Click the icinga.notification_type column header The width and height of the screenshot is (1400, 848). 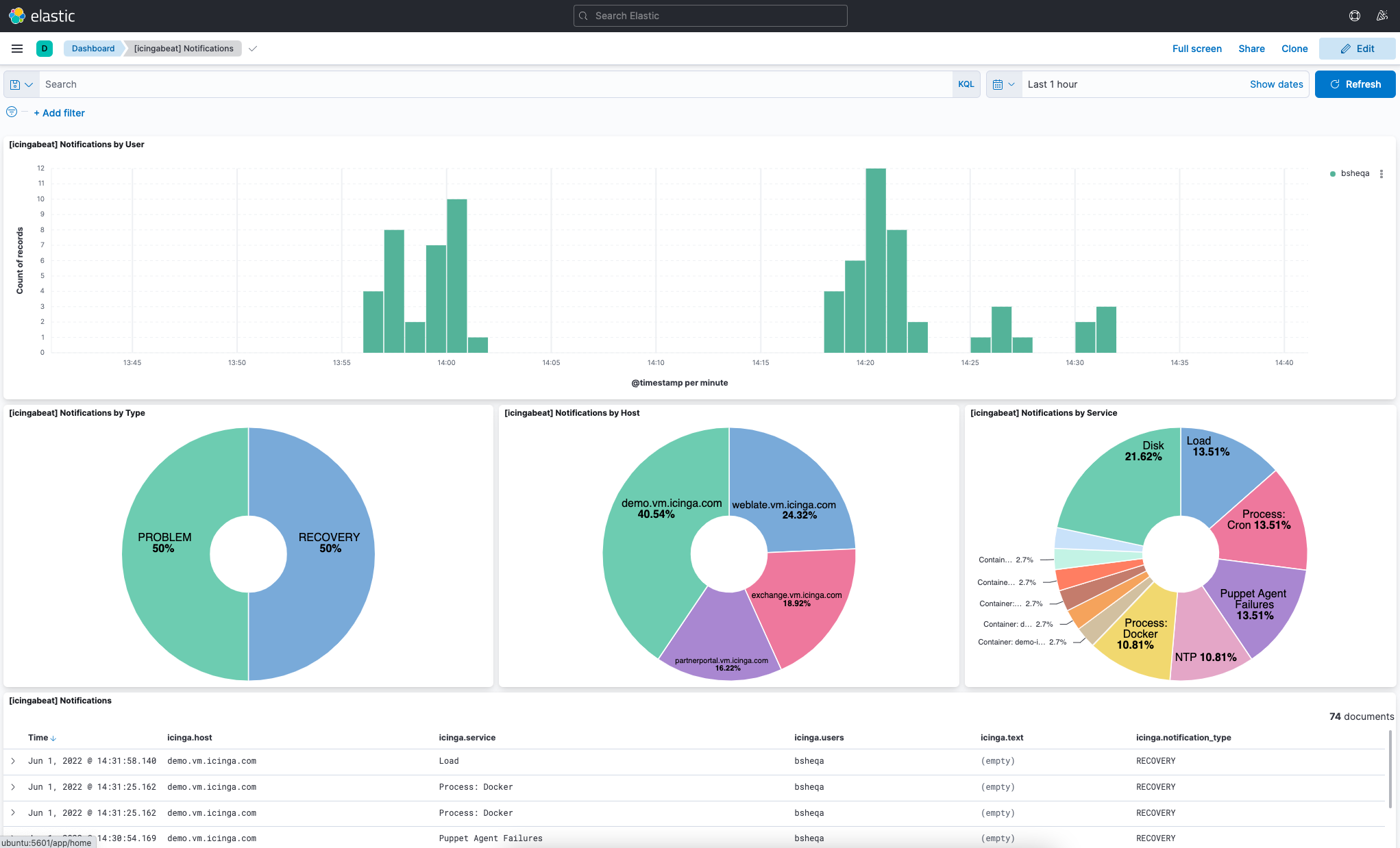click(1183, 738)
